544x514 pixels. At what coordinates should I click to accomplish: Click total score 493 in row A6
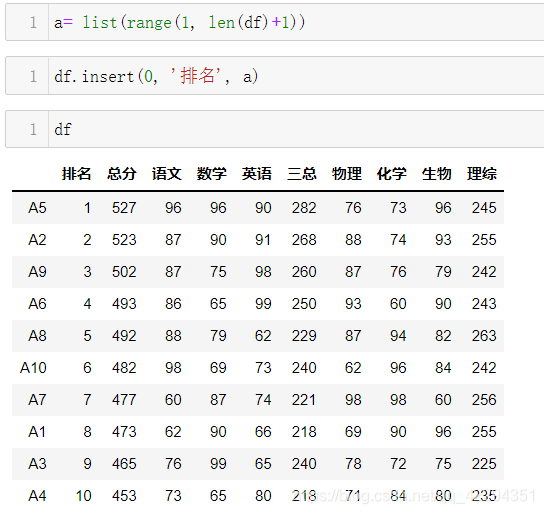pos(124,304)
